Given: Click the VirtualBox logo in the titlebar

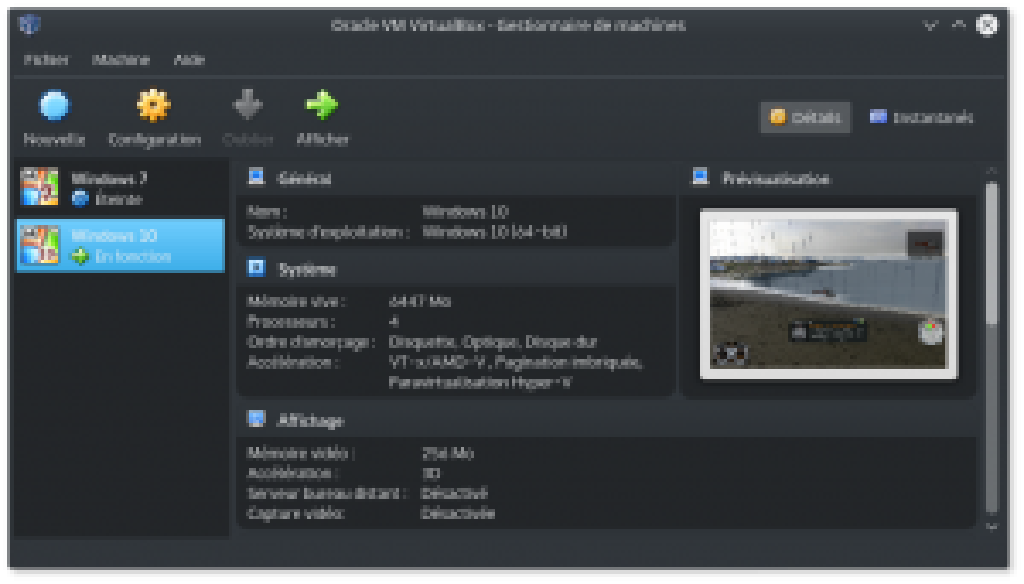Looking at the screenshot, I should pos(28,22).
